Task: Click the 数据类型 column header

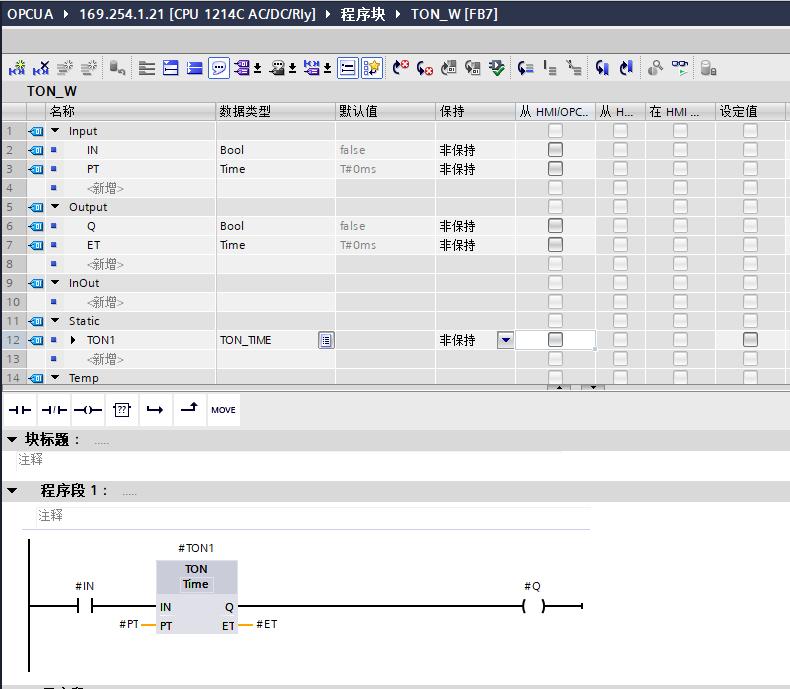Action: 276,111
